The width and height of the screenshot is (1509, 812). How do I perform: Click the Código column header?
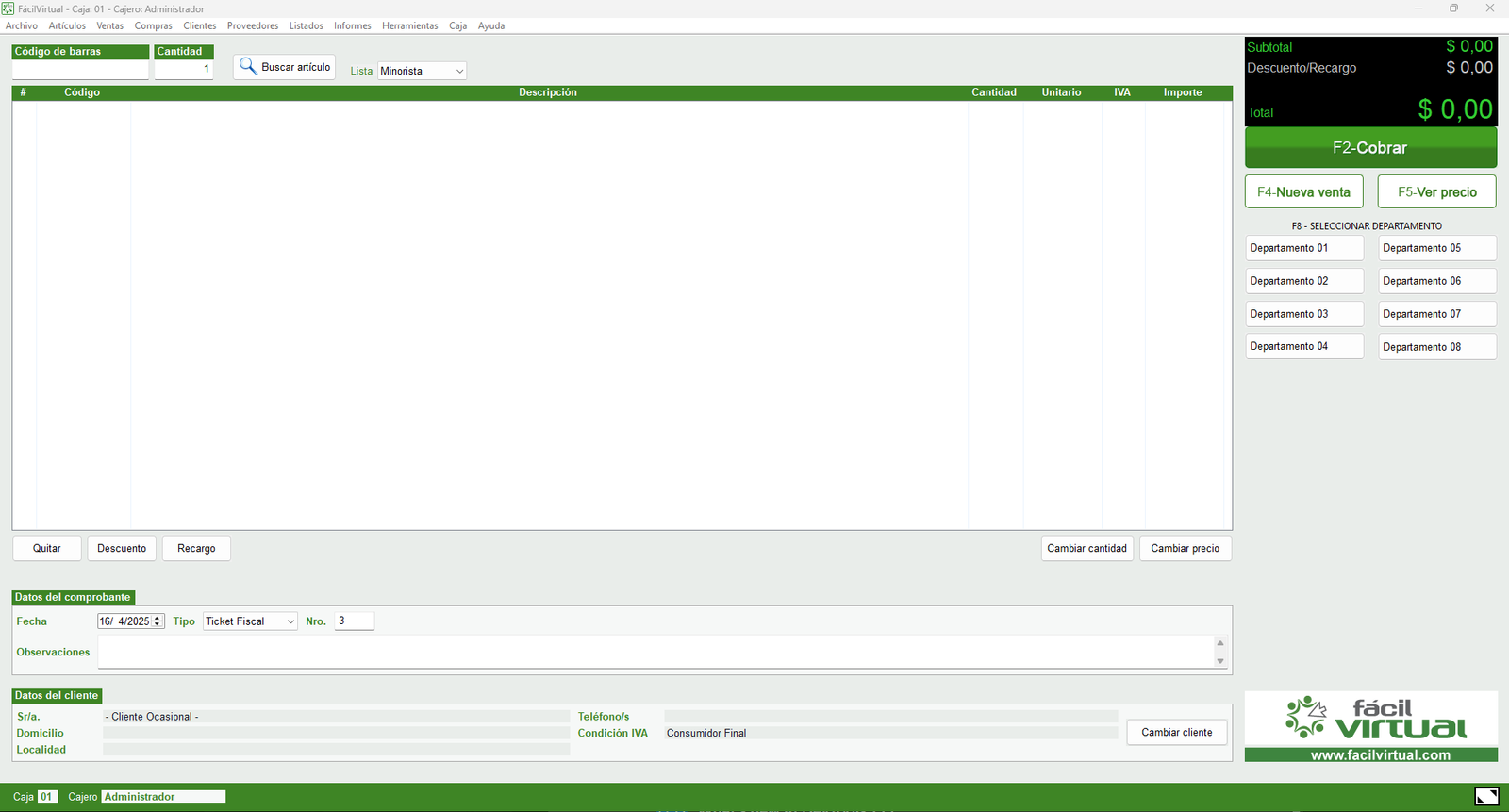click(82, 92)
